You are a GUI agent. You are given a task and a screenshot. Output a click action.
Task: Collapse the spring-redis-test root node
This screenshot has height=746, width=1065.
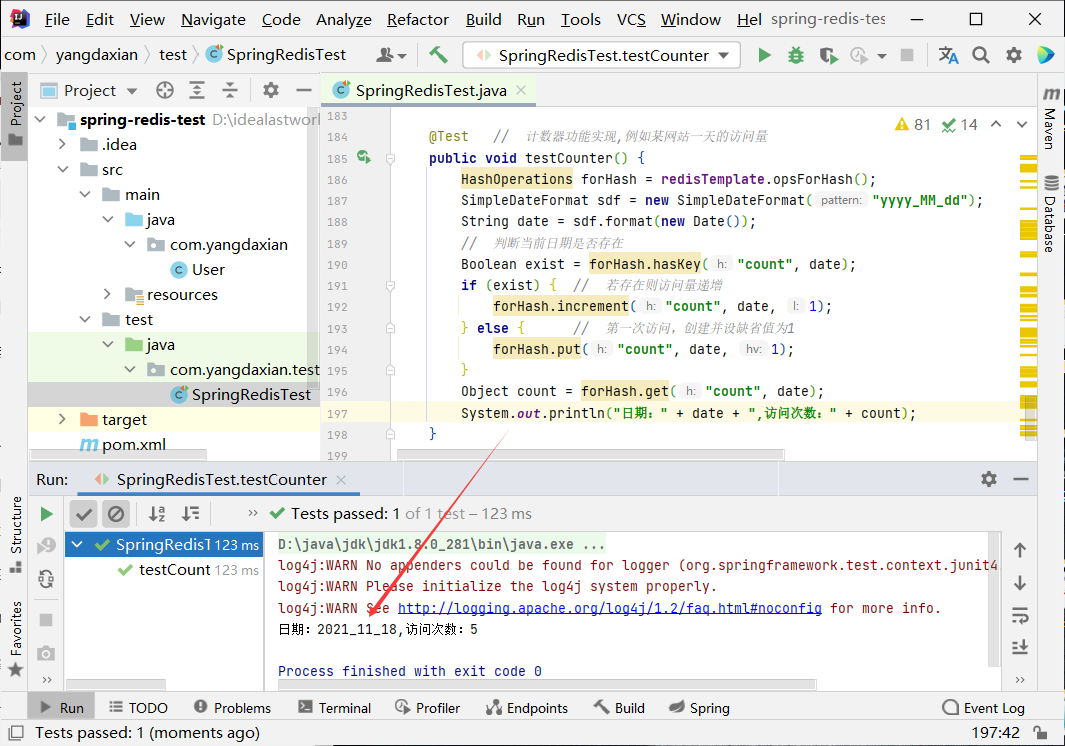click(41, 120)
